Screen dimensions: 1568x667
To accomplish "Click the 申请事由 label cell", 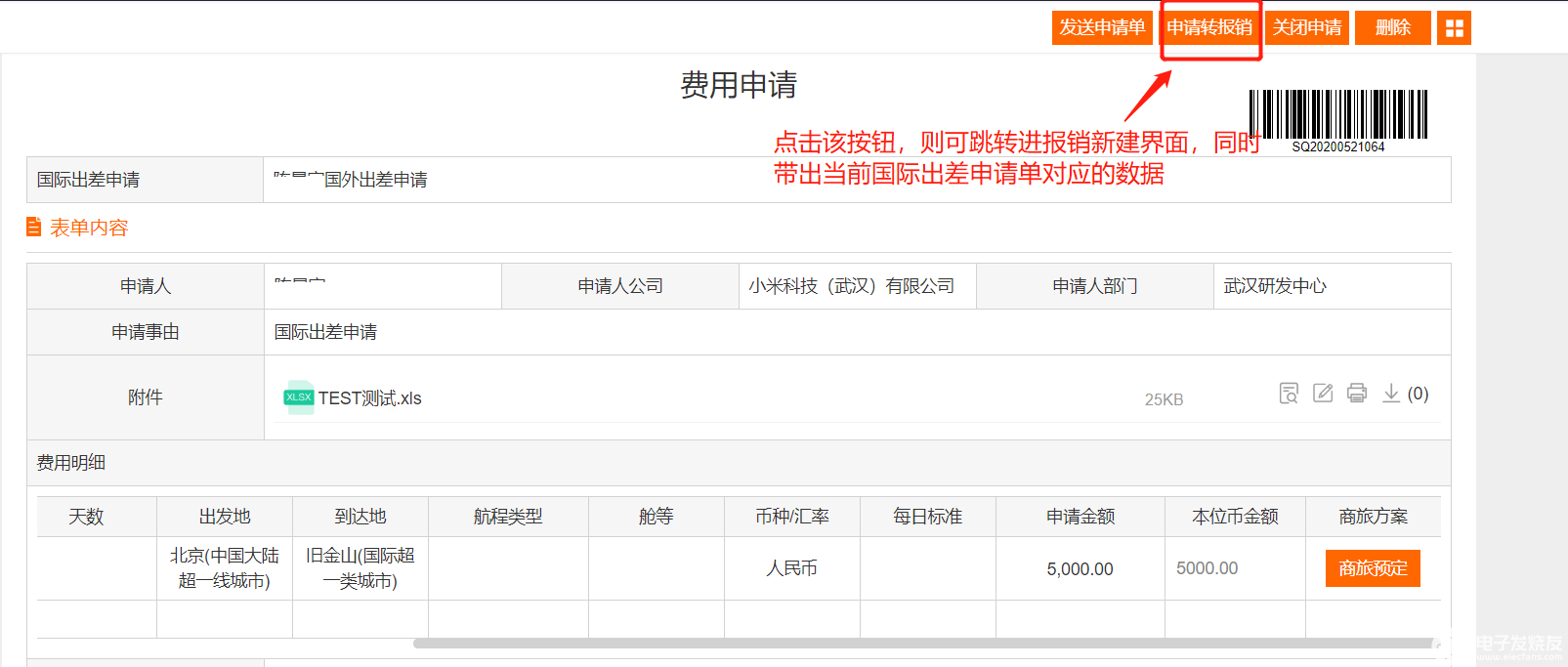I will [x=146, y=332].
